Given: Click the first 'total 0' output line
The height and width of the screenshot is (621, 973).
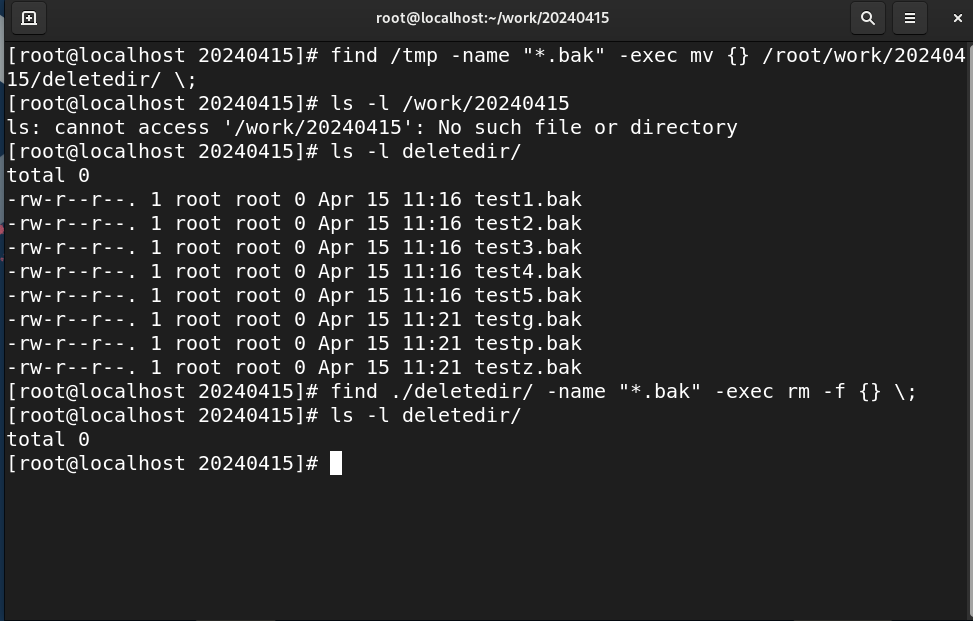Looking at the screenshot, I should pyautogui.click(x=48, y=176).
